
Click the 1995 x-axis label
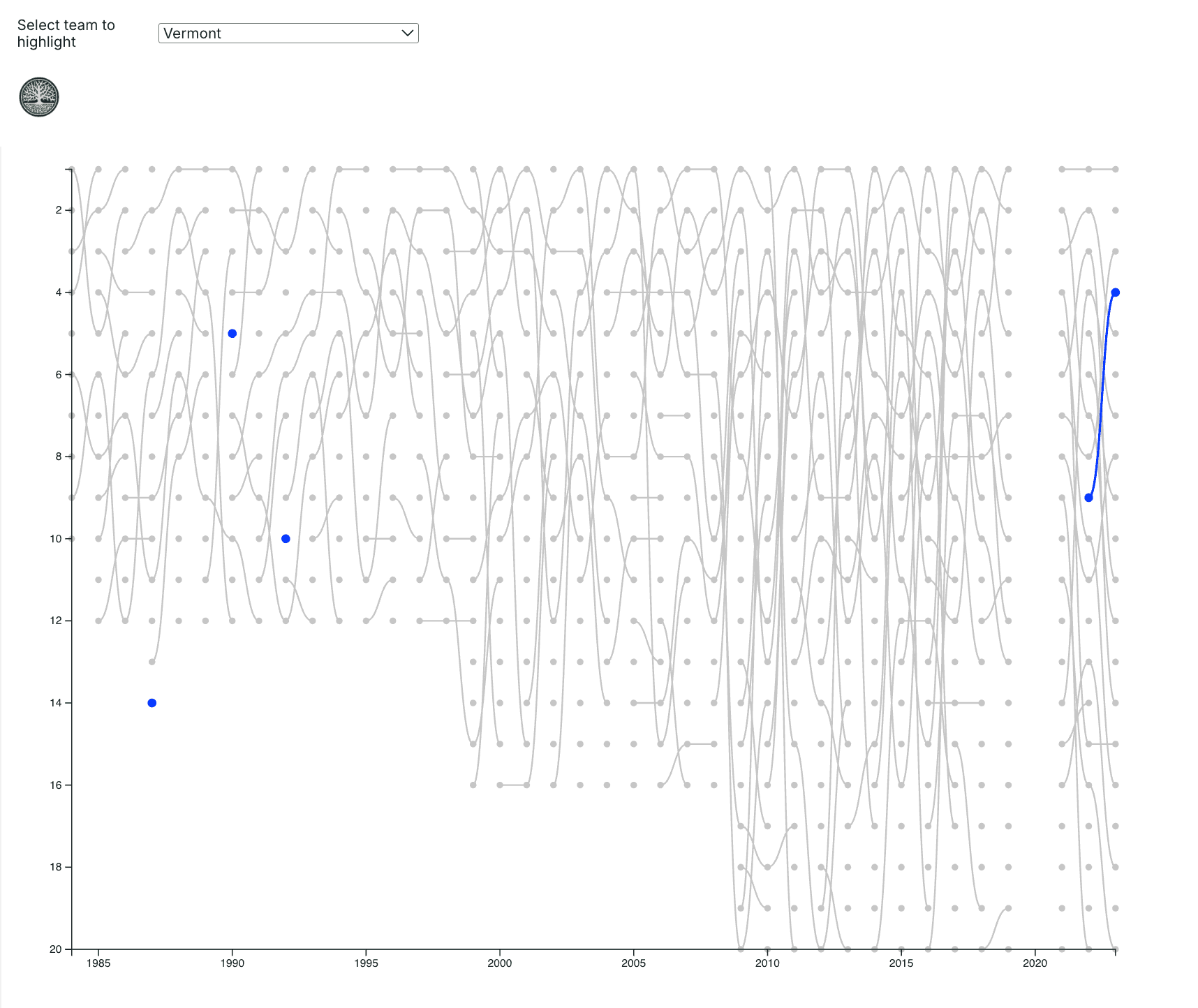pyautogui.click(x=366, y=963)
